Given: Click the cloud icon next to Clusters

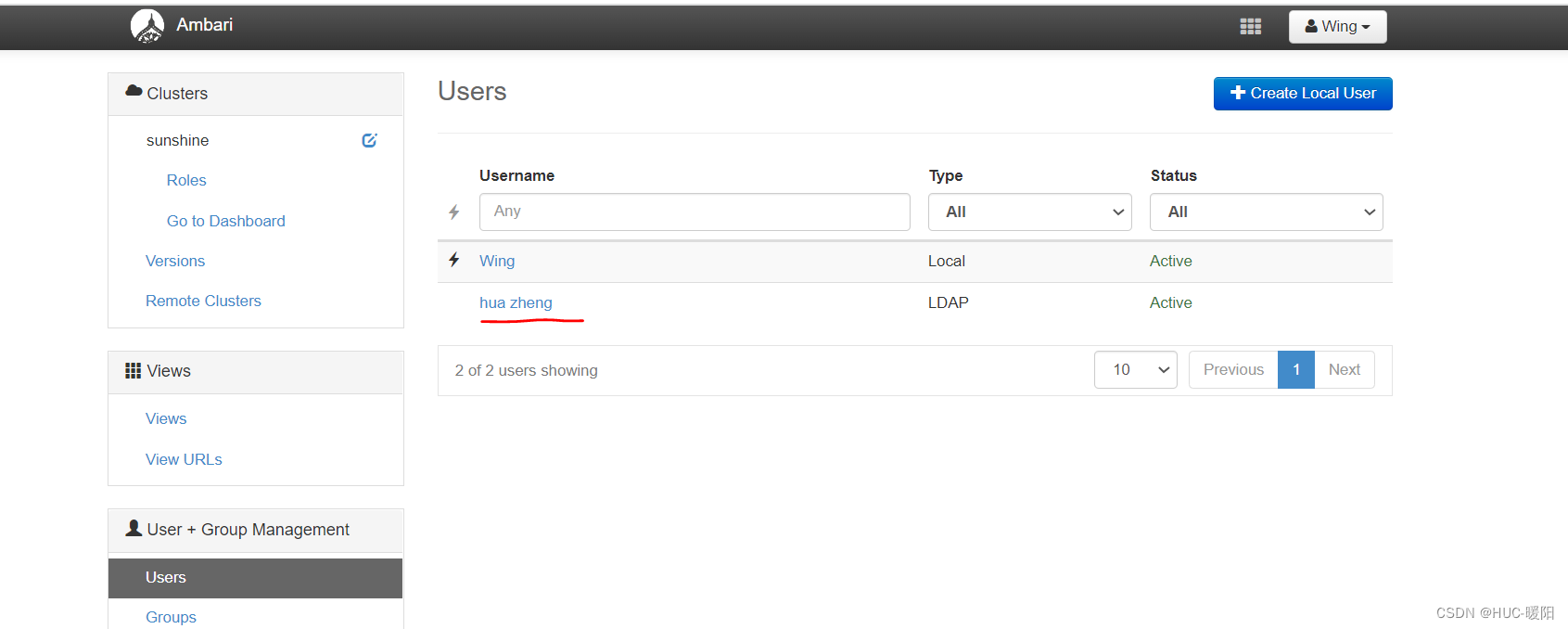Looking at the screenshot, I should 134,92.
